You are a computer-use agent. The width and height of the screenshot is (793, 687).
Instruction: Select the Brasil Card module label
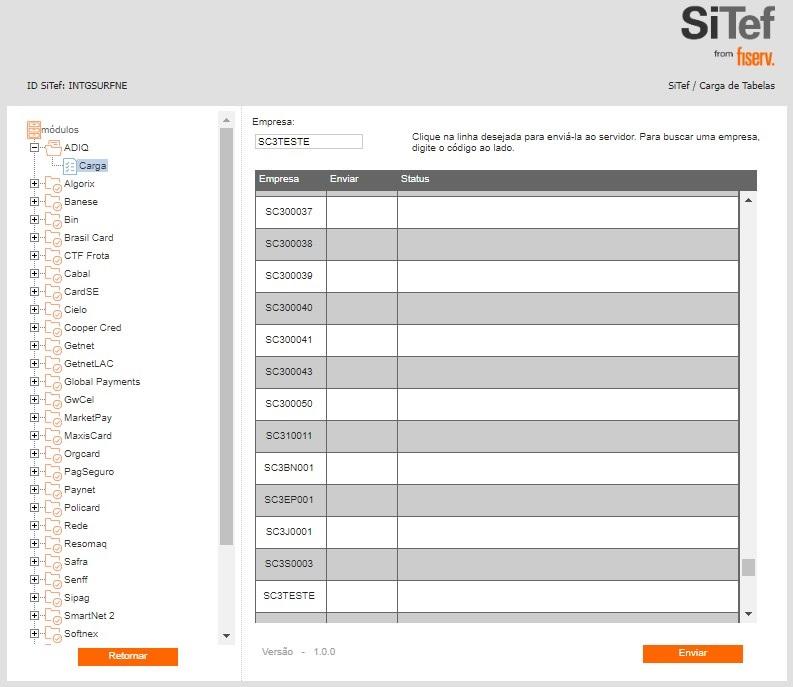click(89, 238)
